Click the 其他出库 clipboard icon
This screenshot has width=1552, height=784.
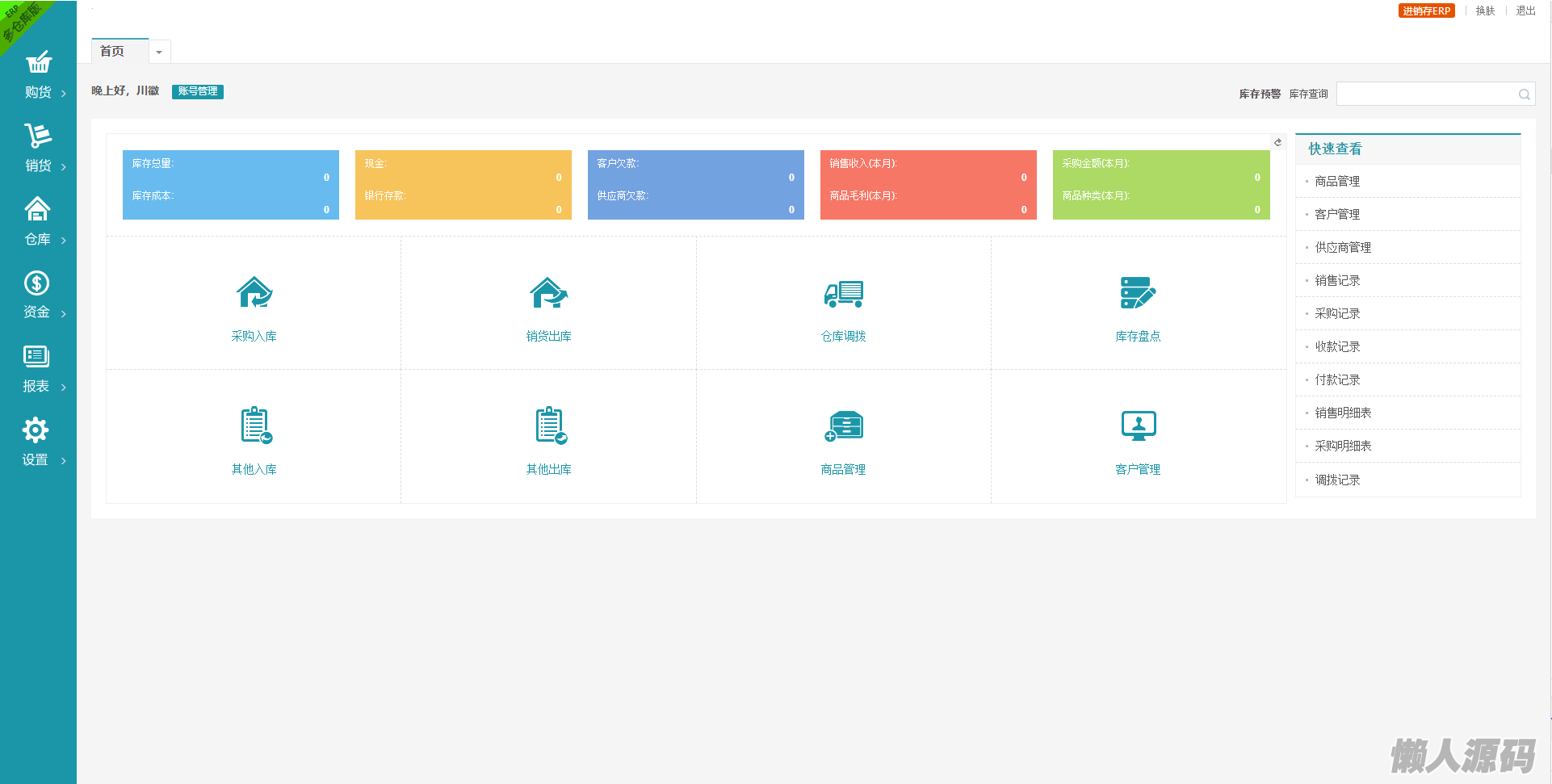(x=550, y=426)
